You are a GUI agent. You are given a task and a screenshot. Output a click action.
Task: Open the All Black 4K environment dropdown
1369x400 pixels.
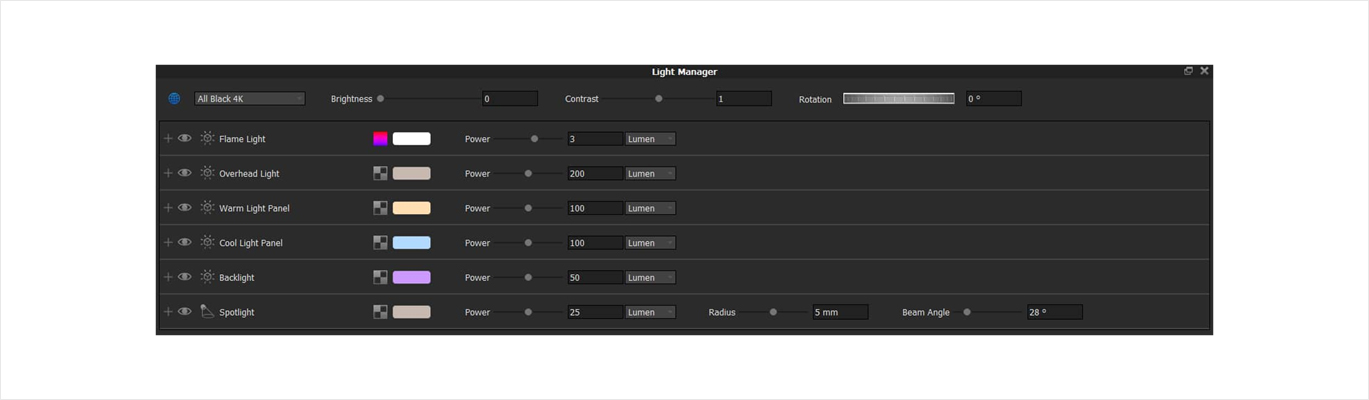click(x=250, y=99)
